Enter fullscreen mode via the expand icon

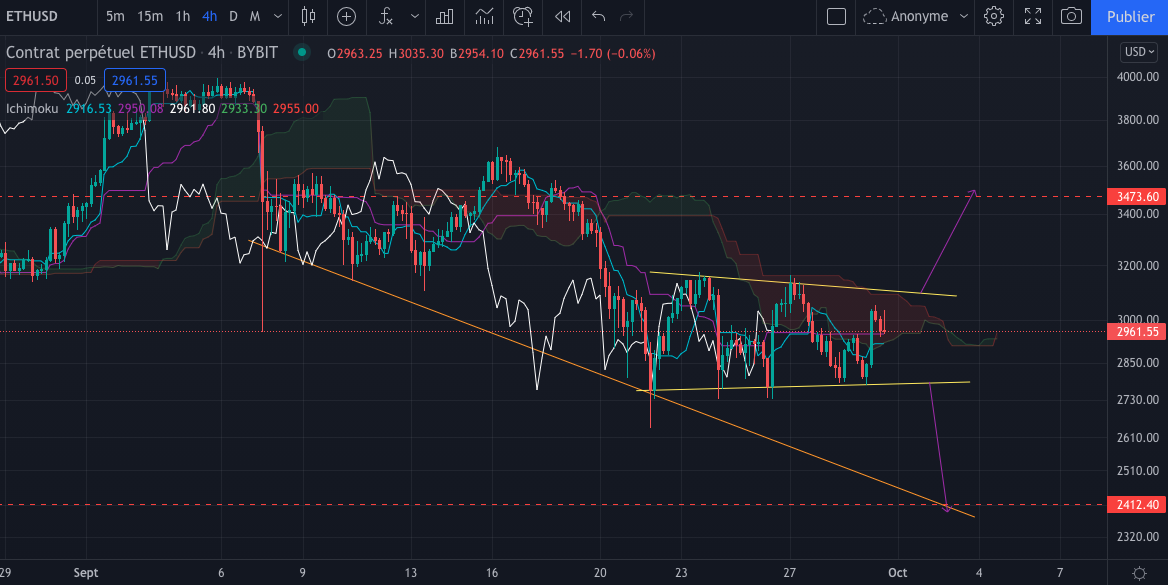[x=1032, y=17]
